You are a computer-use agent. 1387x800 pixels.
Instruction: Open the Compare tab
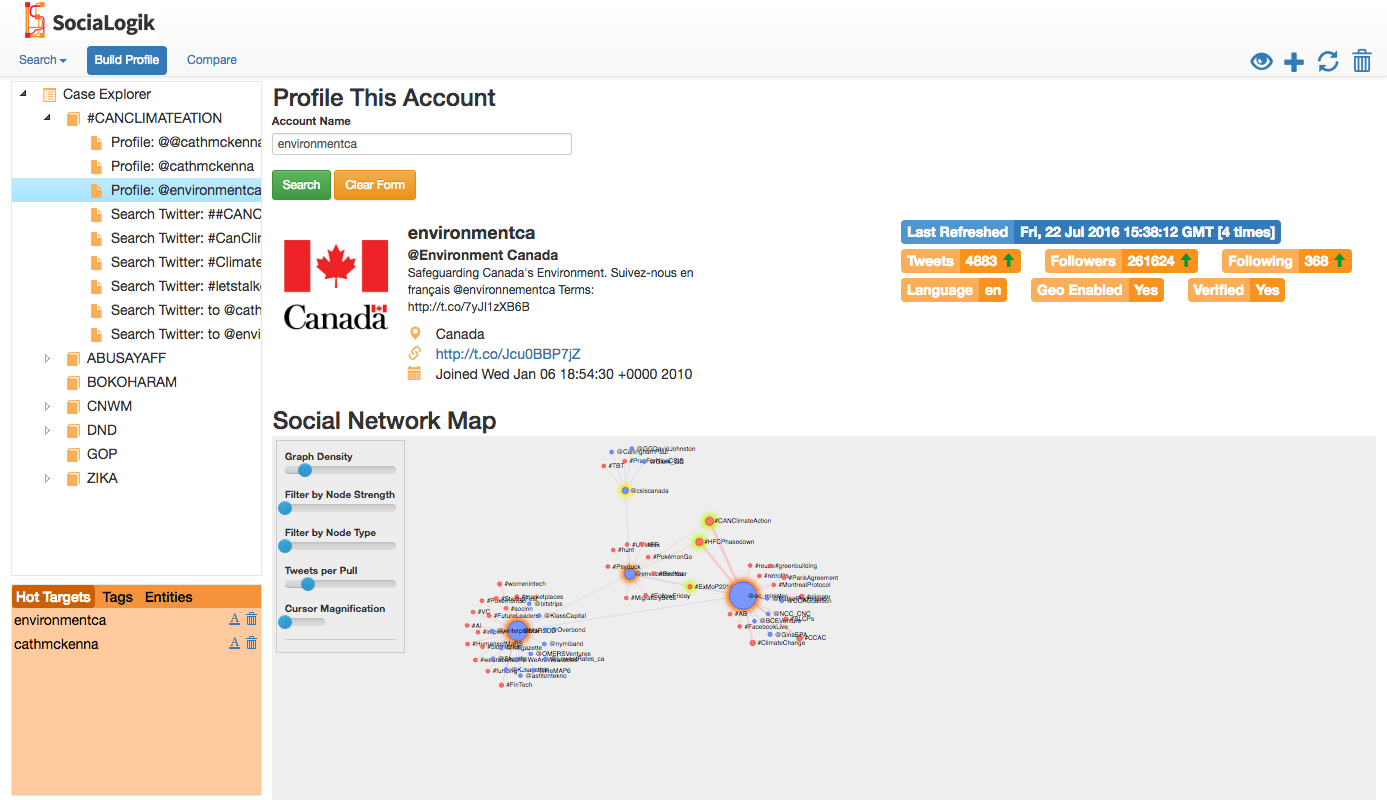point(212,60)
